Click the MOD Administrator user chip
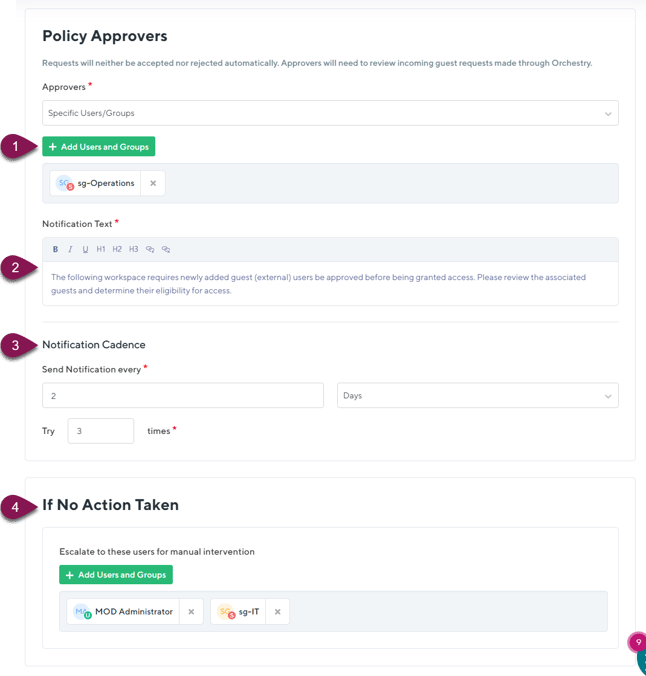Viewport: 646px width, 676px height. click(x=123, y=611)
